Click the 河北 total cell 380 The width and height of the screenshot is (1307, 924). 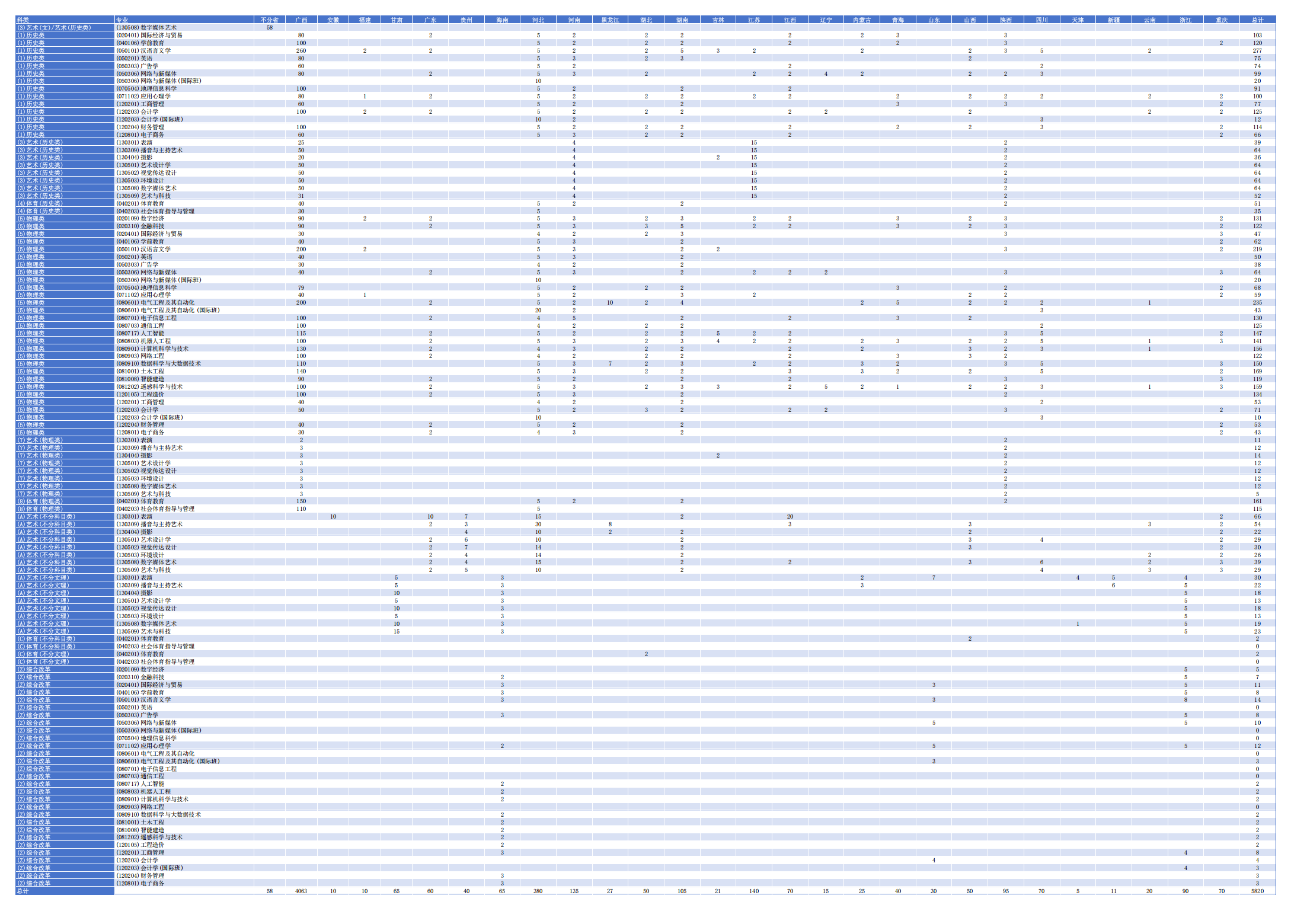(538, 891)
